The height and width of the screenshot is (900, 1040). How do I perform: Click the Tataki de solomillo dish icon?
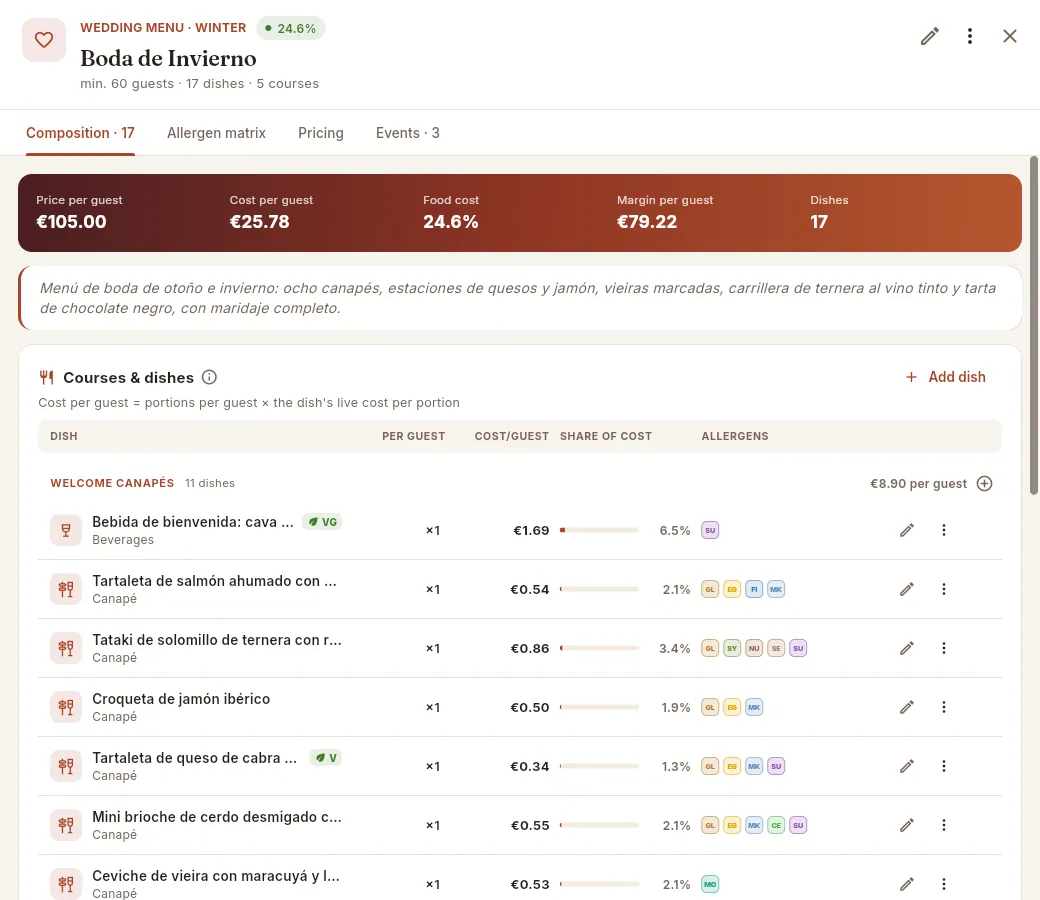point(66,648)
